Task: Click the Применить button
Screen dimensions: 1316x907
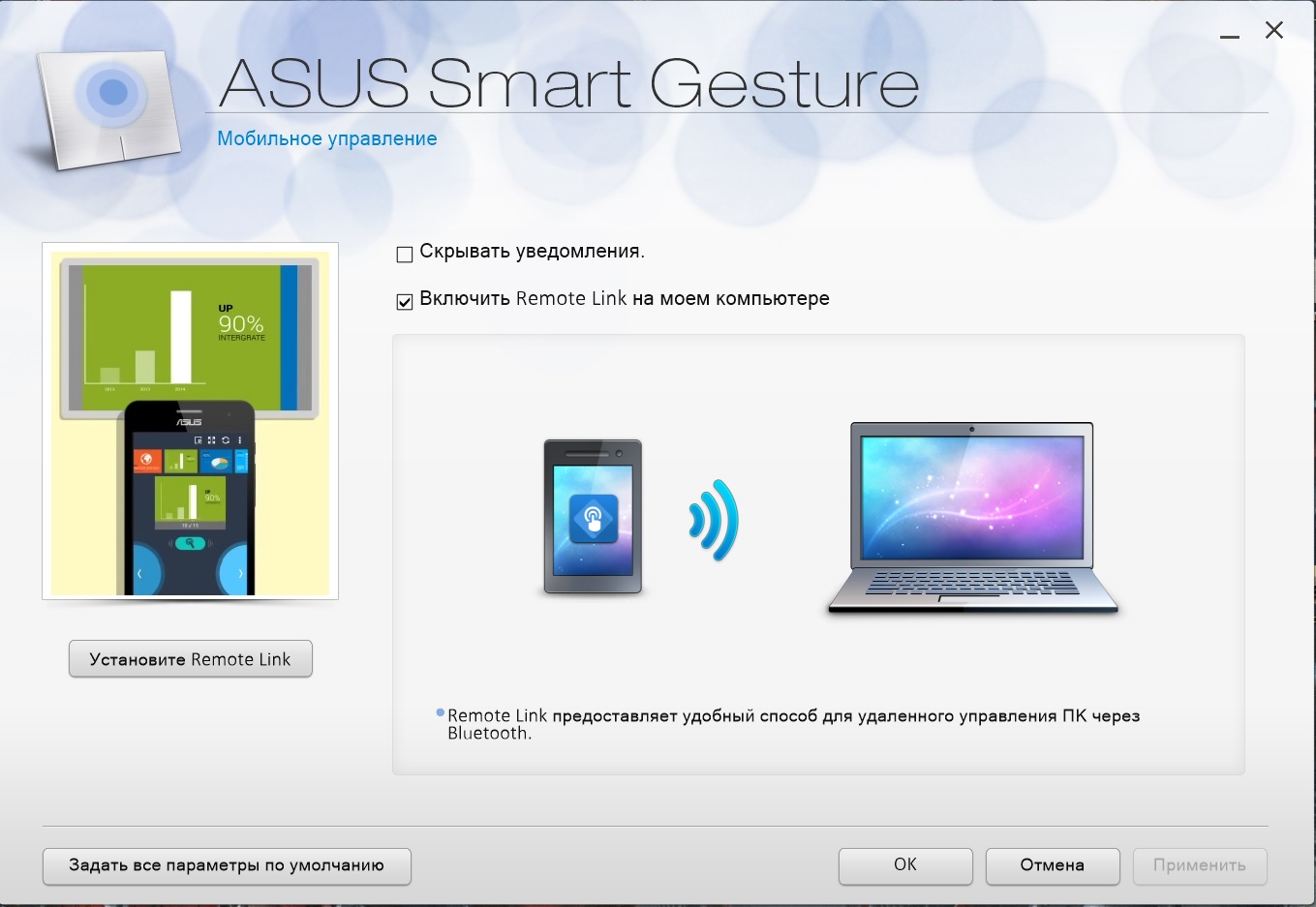Action: (x=1200, y=865)
